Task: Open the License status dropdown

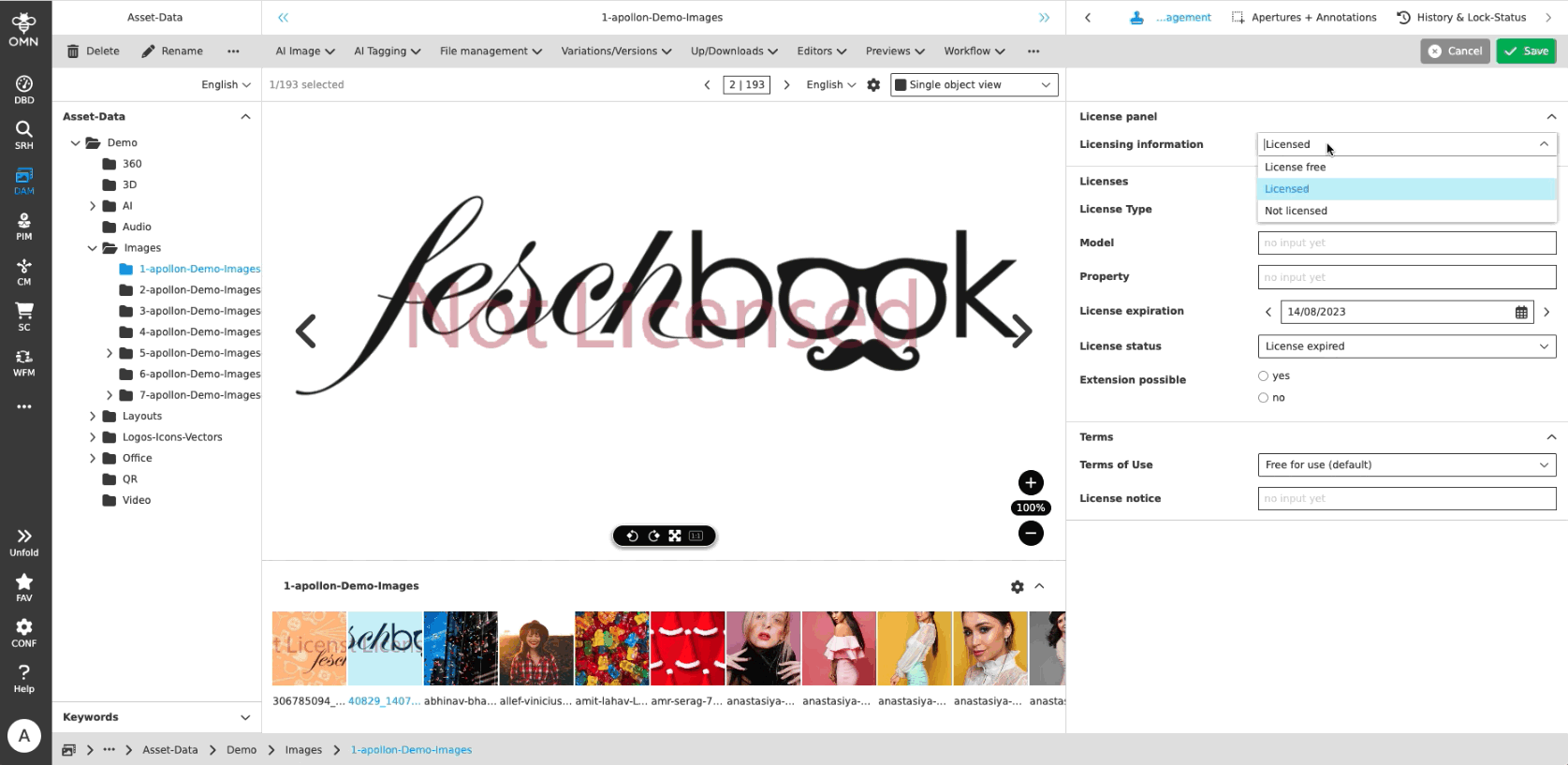Action: tap(1407, 346)
